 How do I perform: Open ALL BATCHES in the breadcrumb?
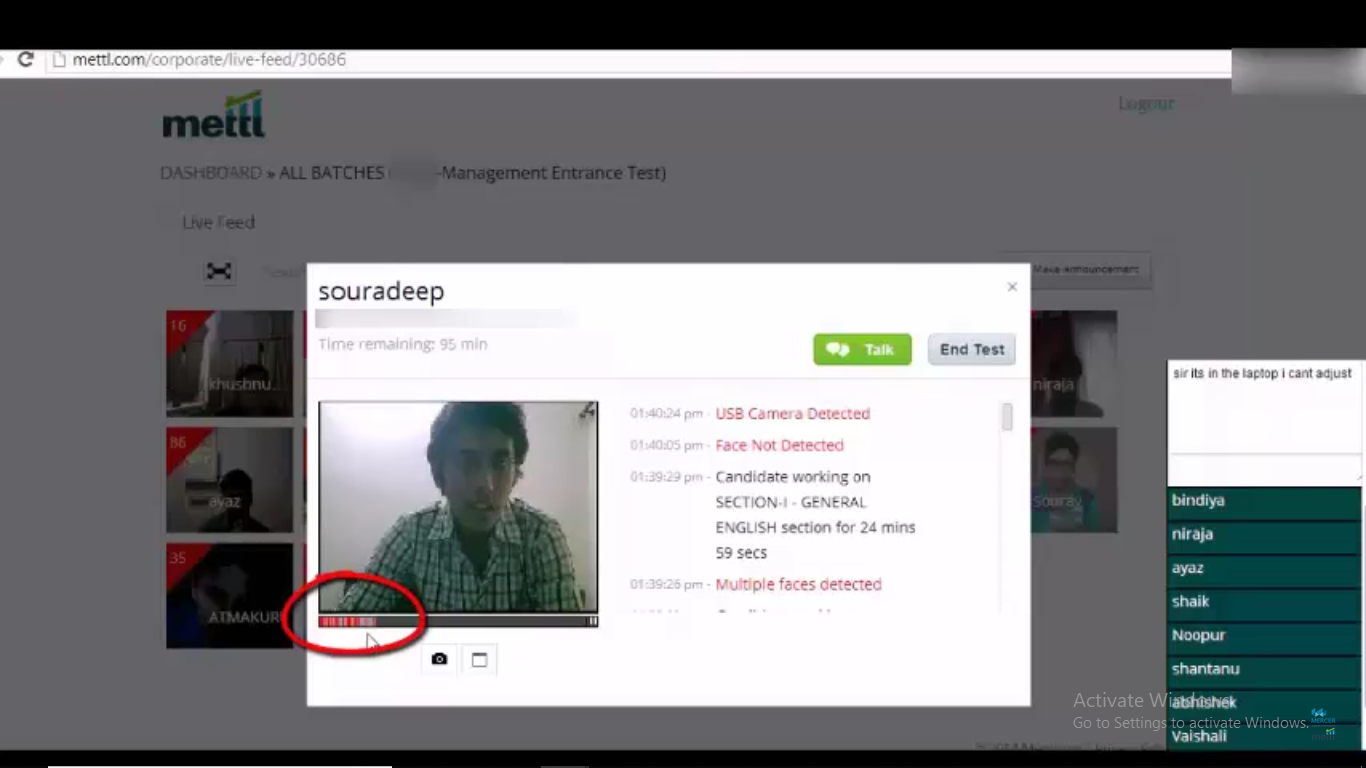coord(331,172)
